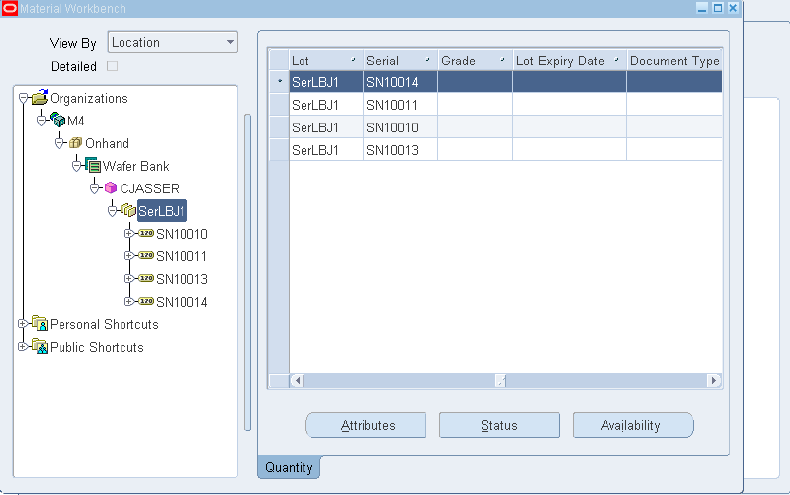Collapse the Onhand tree node
The height and width of the screenshot is (495, 790).
tap(59, 143)
